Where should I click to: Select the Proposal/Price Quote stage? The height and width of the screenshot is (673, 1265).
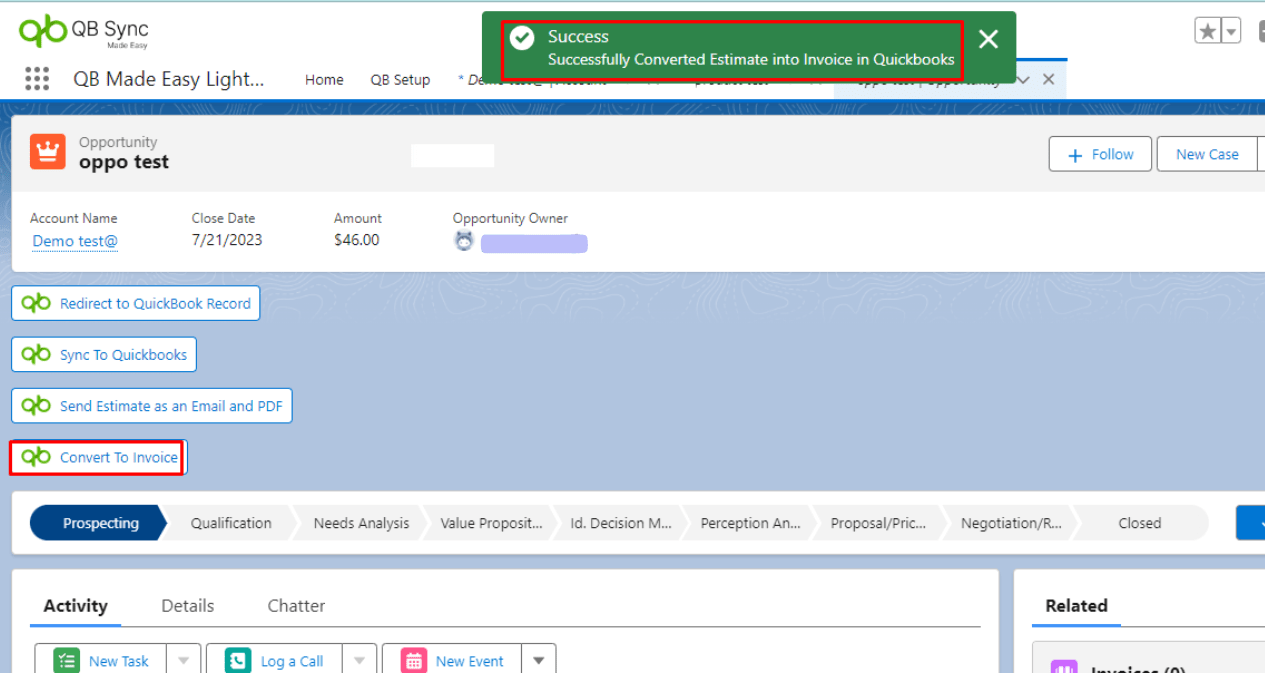click(x=879, y=523)
